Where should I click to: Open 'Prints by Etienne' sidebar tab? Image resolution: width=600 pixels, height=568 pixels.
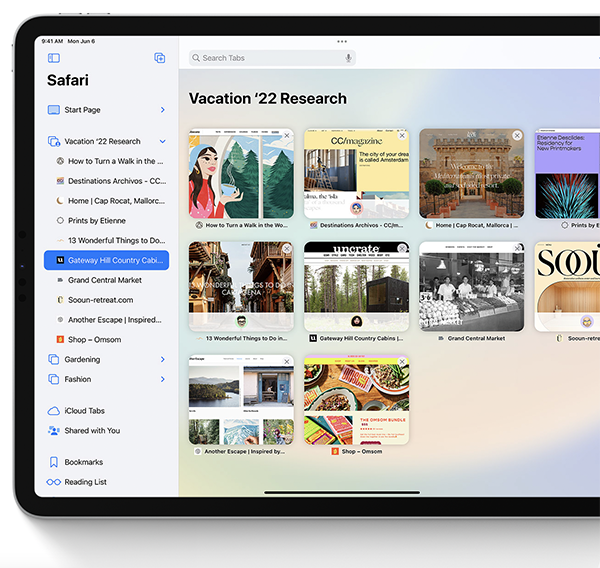click(x=106, y=220)
